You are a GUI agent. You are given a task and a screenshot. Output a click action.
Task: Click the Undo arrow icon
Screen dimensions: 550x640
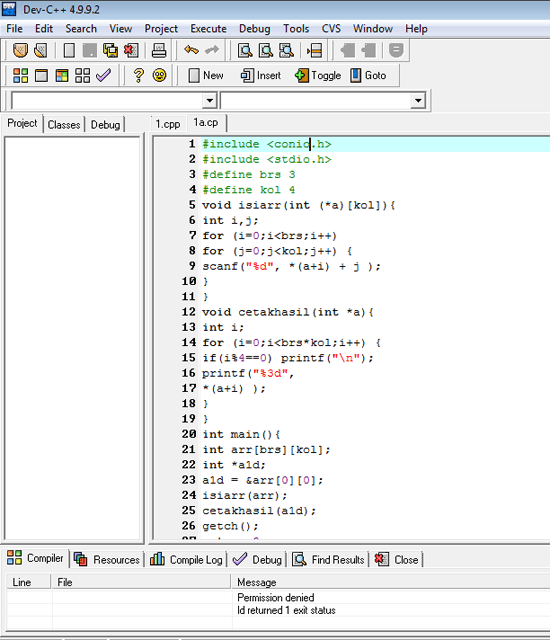(191, 50)
